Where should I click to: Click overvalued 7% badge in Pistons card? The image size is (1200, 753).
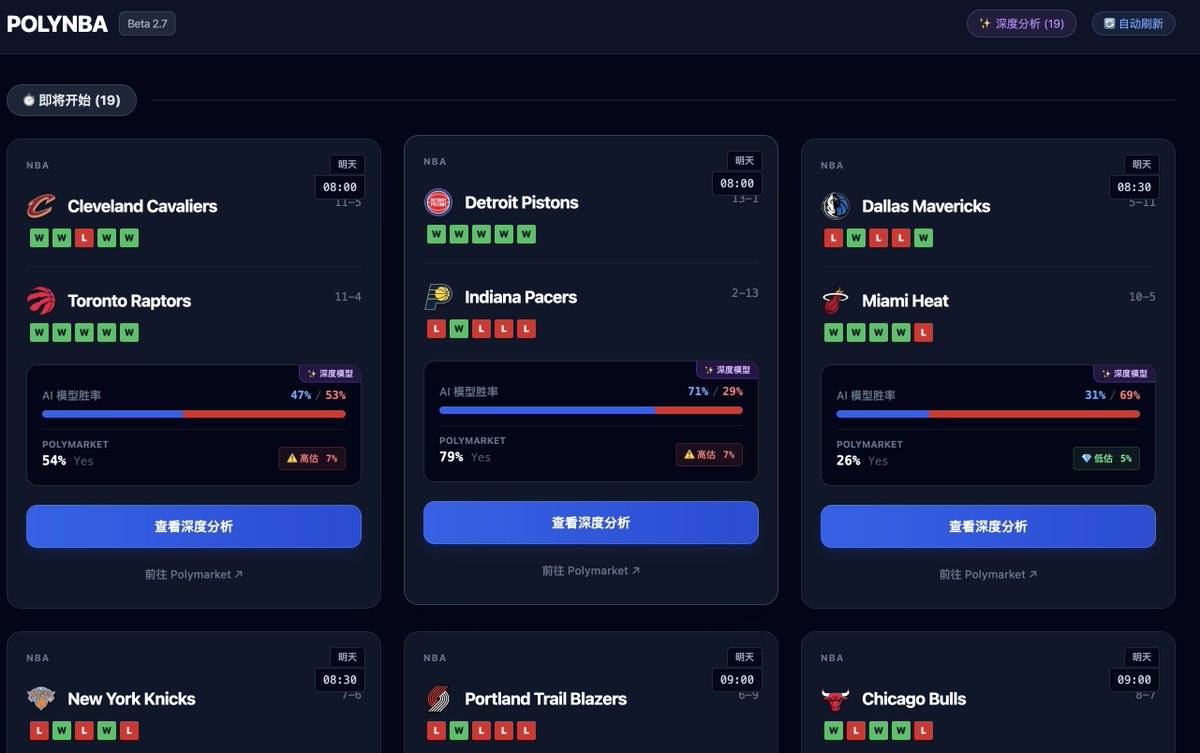click(x=709, y=454)
